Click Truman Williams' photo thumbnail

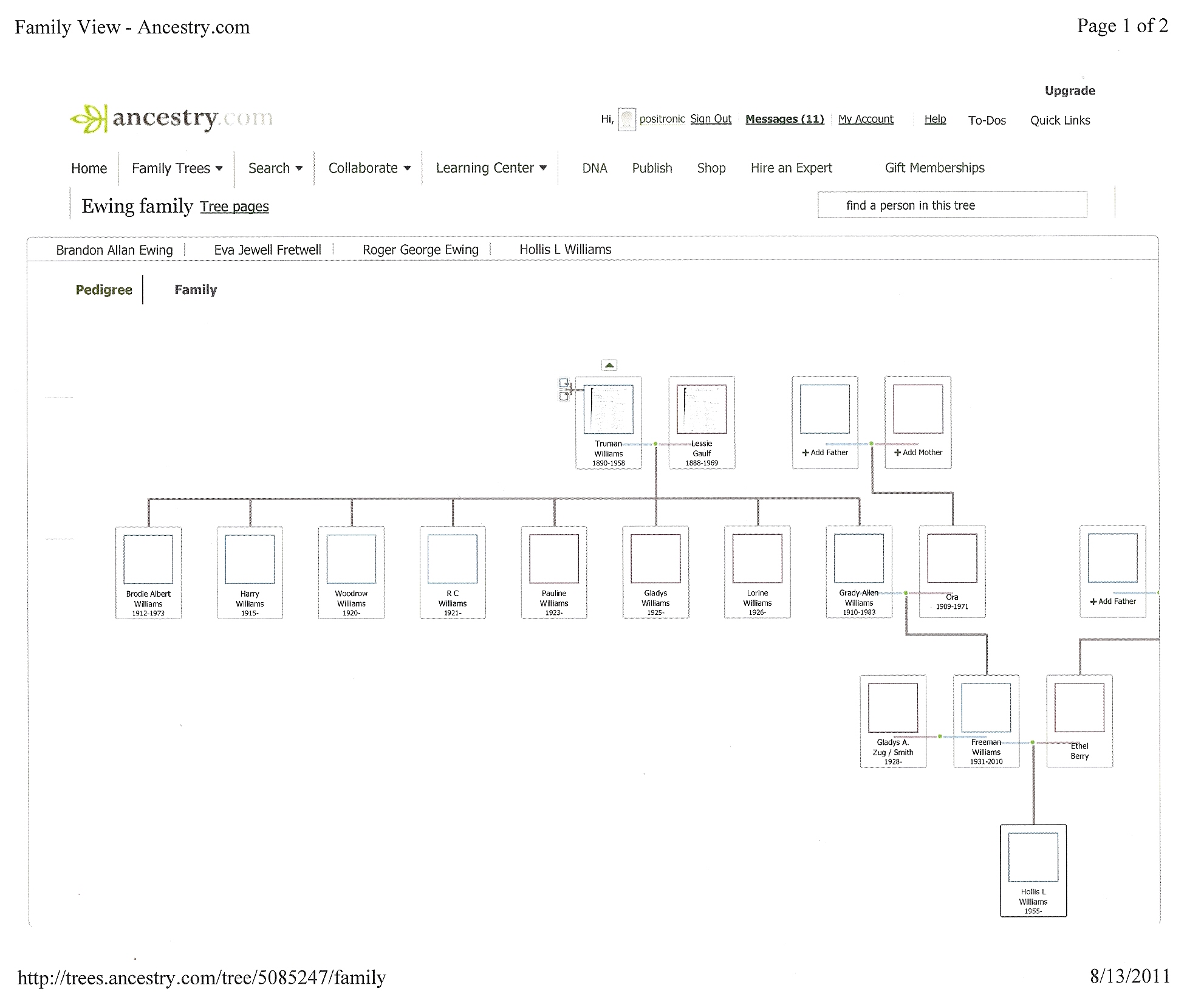[609, 409]
